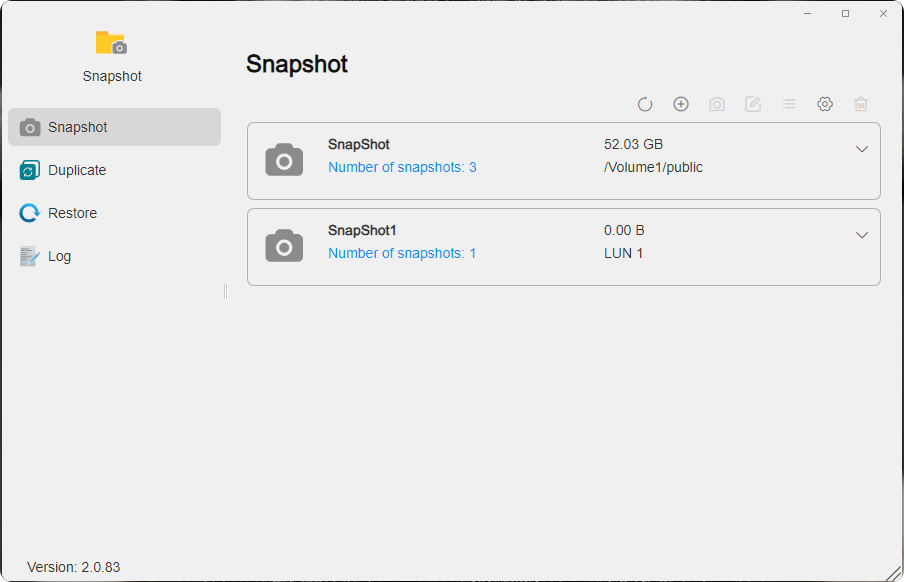Expand the SnapShot1 entry chevron
The image size is (904, 582).
tap(862, 234)
